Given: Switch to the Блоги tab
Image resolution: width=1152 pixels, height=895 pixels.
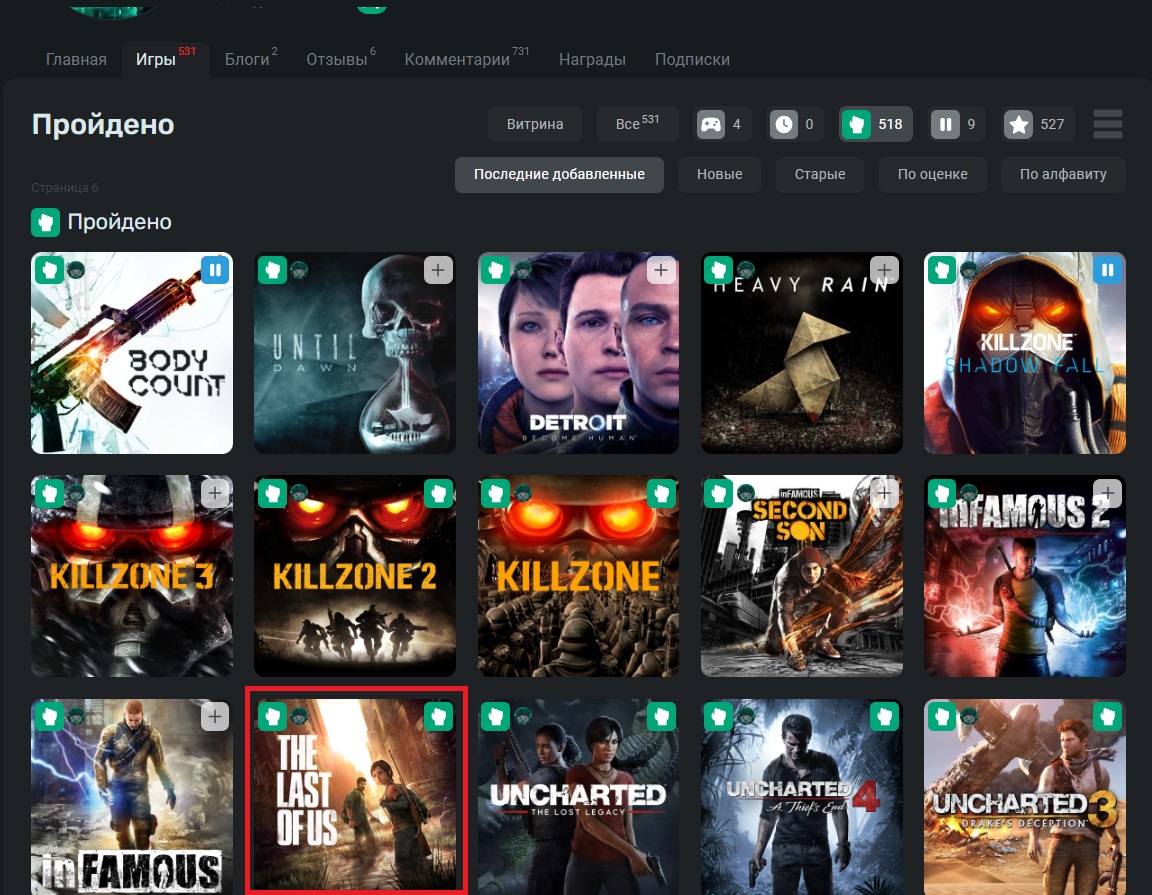Looking at the screenshot, I should pos(251,60).
